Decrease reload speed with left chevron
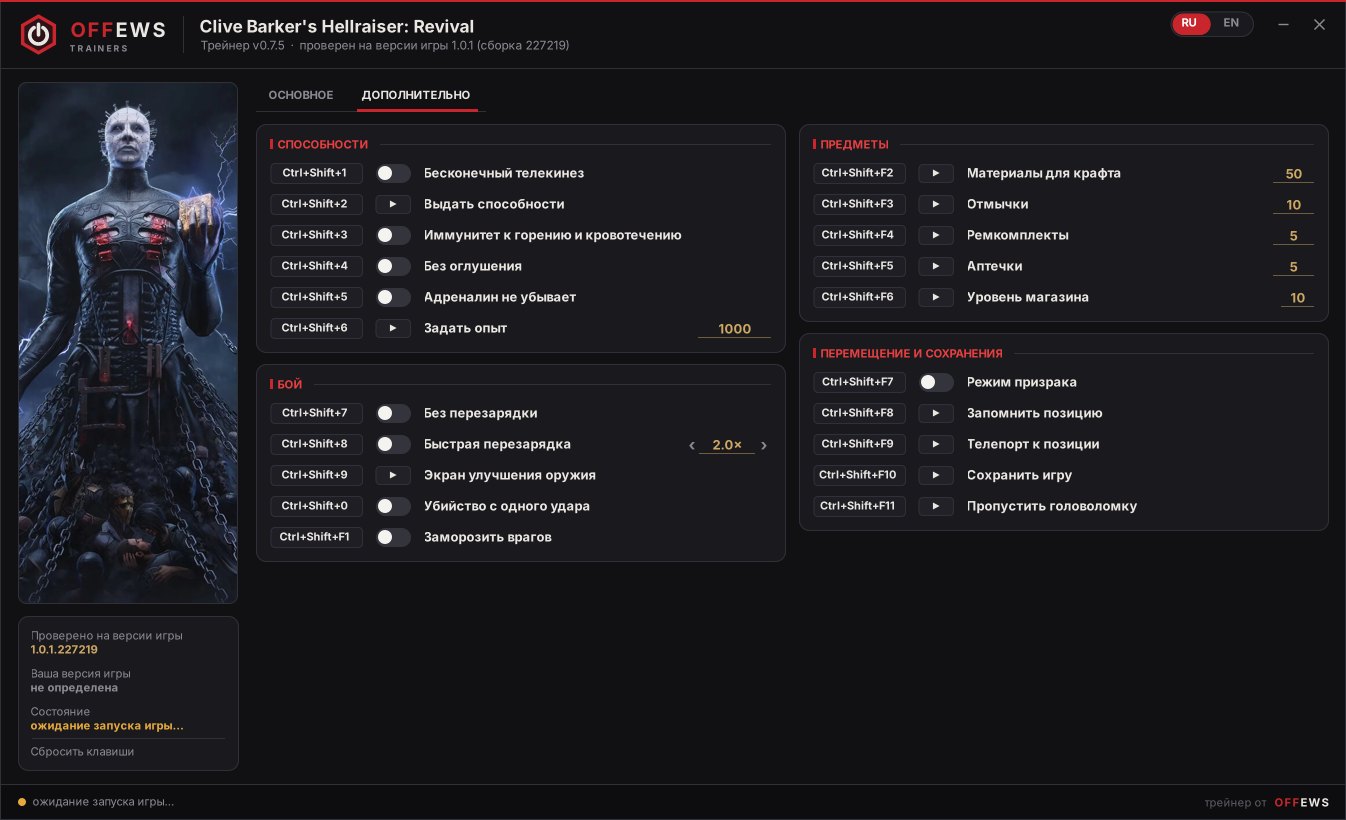Image resolution: width=1346 pixels, height=820 pixels. pos(691,445)
